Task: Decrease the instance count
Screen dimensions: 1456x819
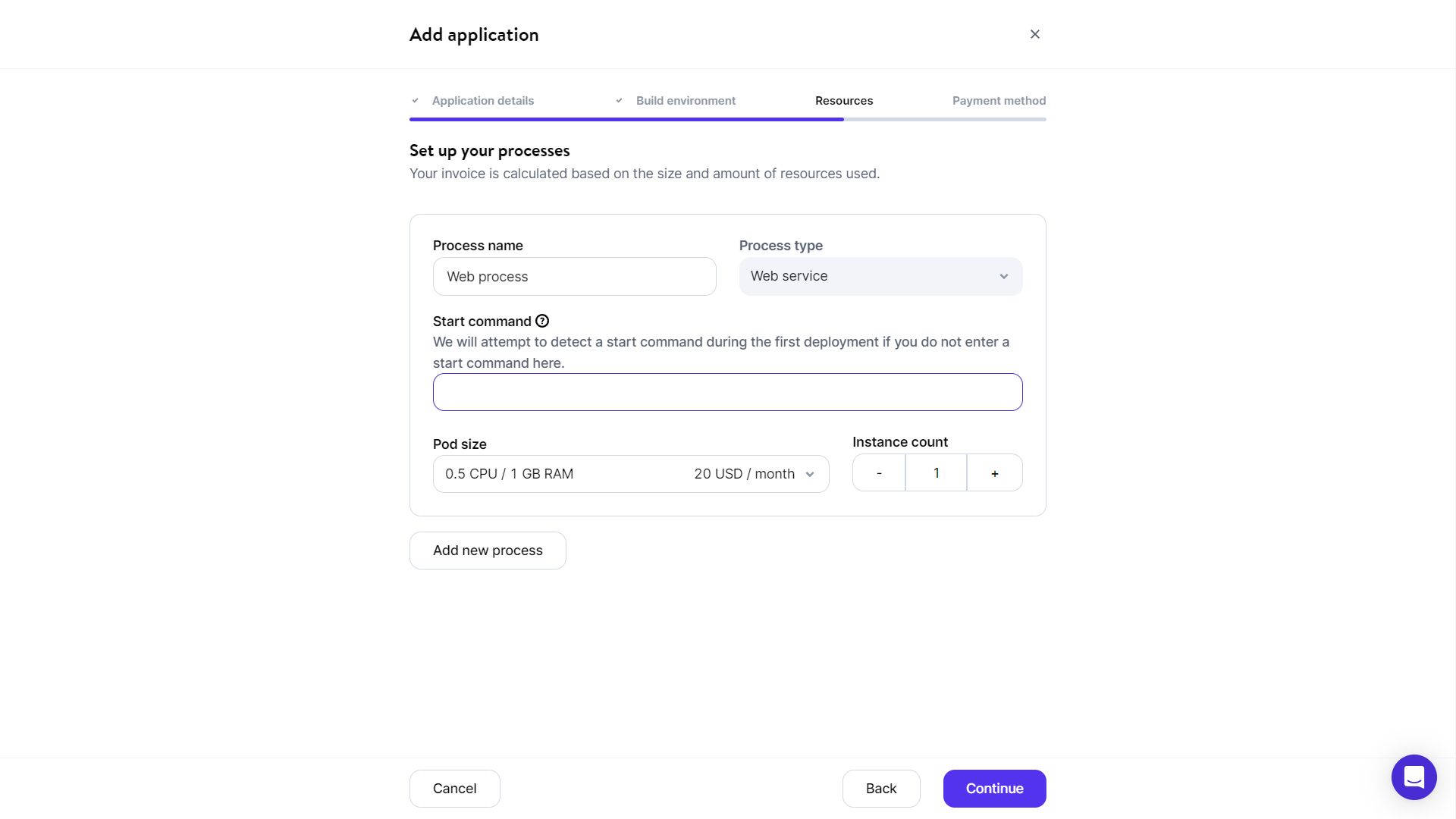Action: click(879, 473)
